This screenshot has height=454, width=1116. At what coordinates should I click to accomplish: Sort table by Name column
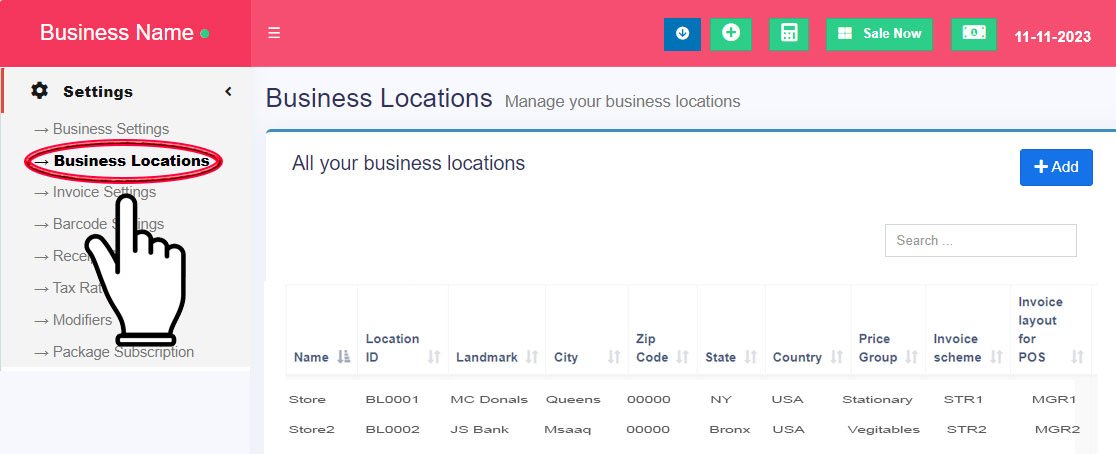(321, 357)
